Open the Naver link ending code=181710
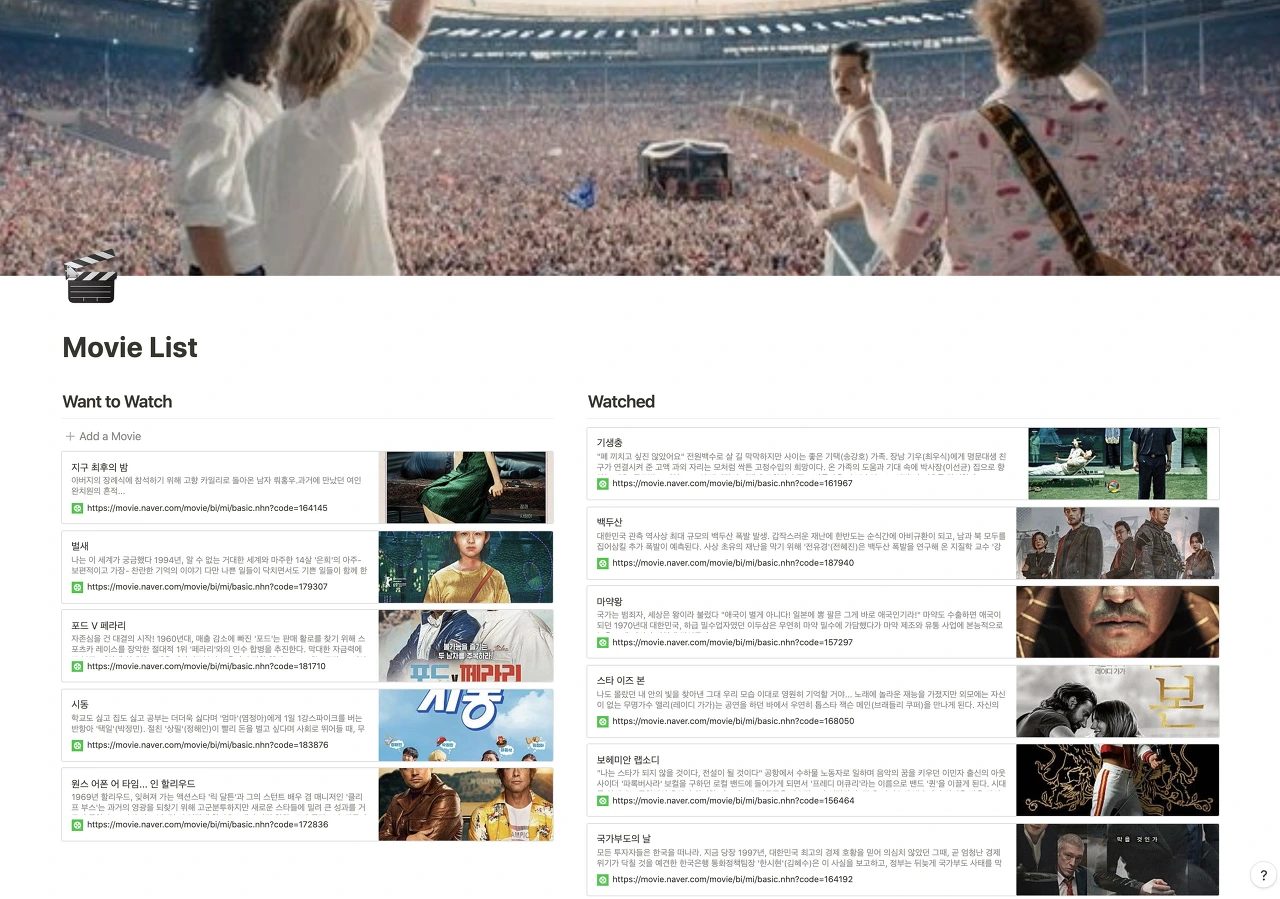 click(x=207, y=666)
